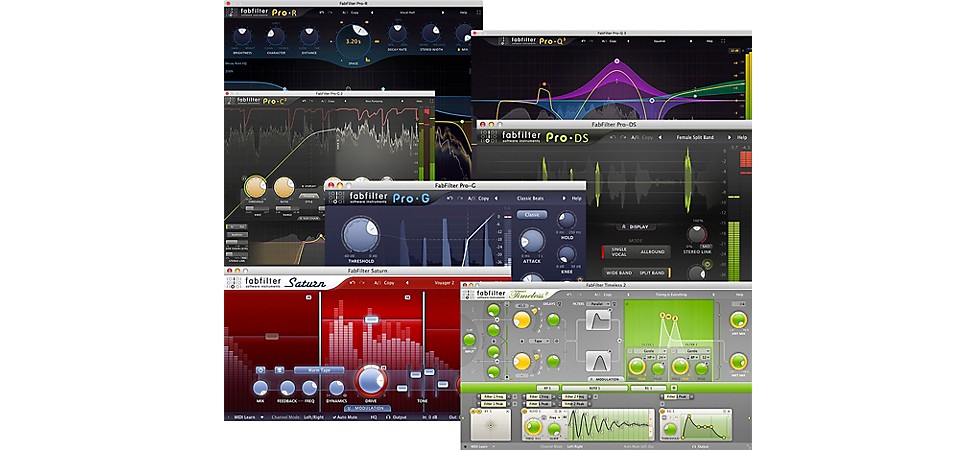Click Copy in the Pro-G header
976x450 pixels.
(484, 198)
